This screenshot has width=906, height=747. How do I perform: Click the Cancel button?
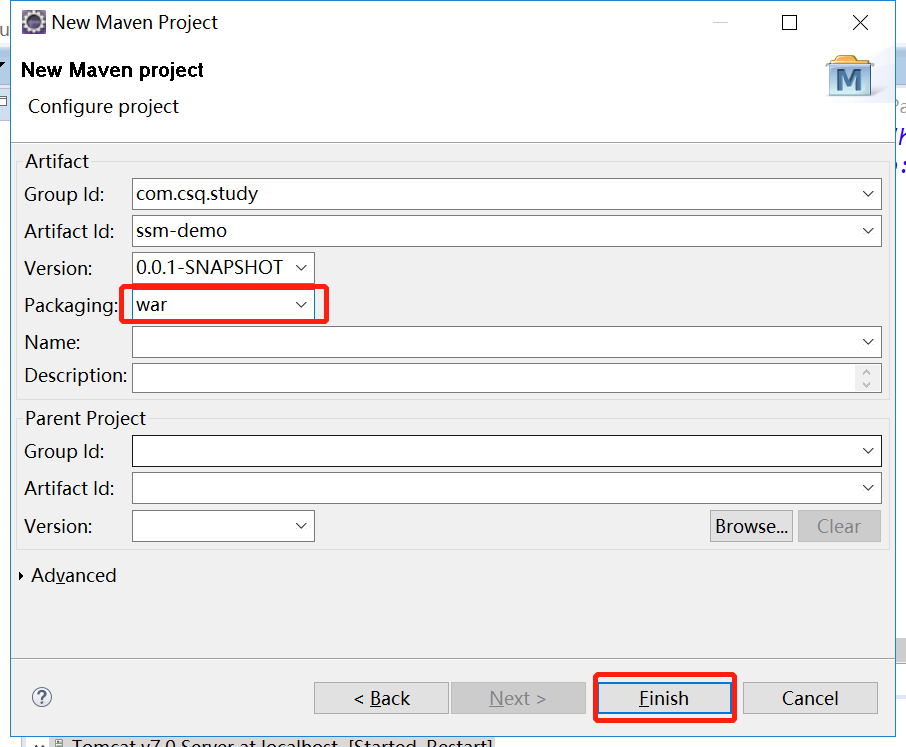click(x=810, y=698)
